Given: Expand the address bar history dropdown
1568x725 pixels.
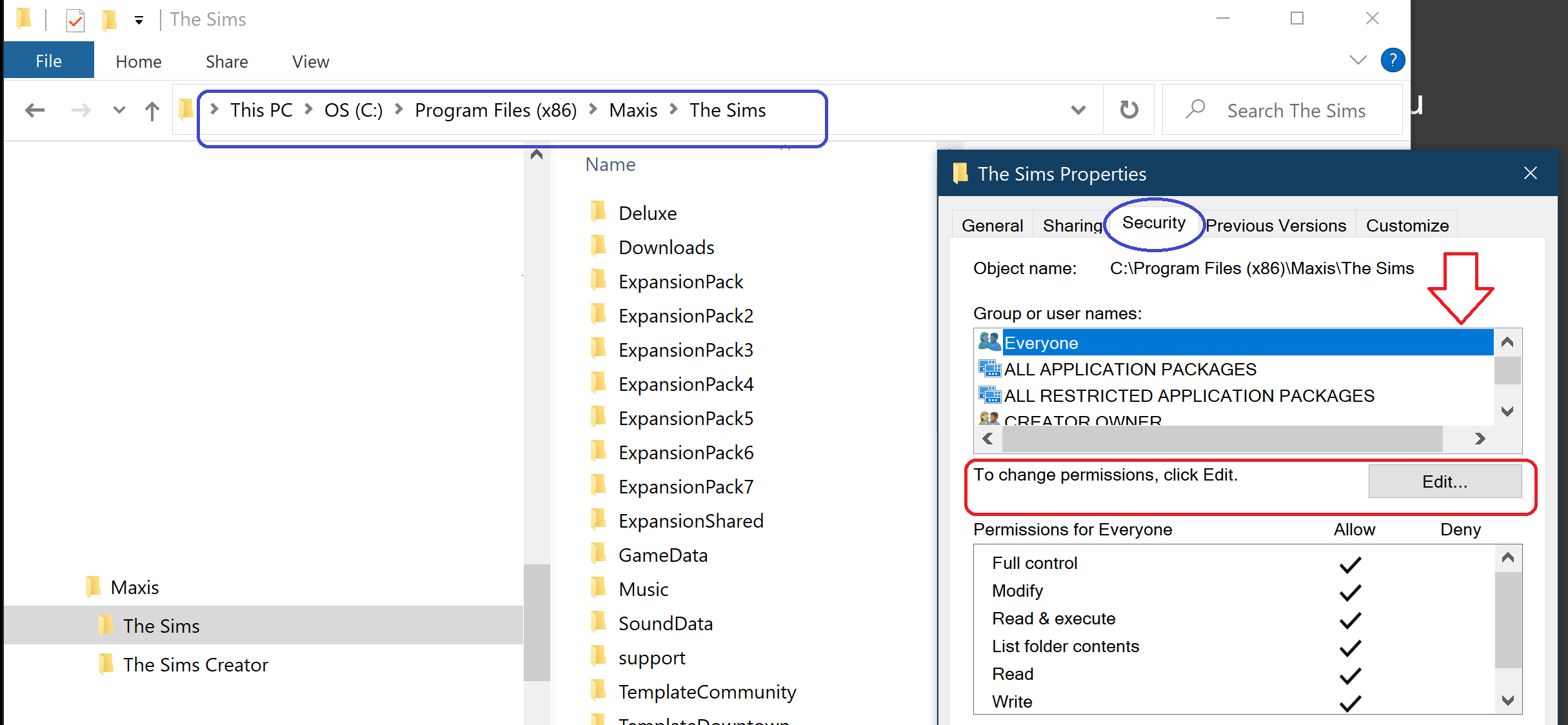Looking at the screenshot, I should pos(1078,110).
